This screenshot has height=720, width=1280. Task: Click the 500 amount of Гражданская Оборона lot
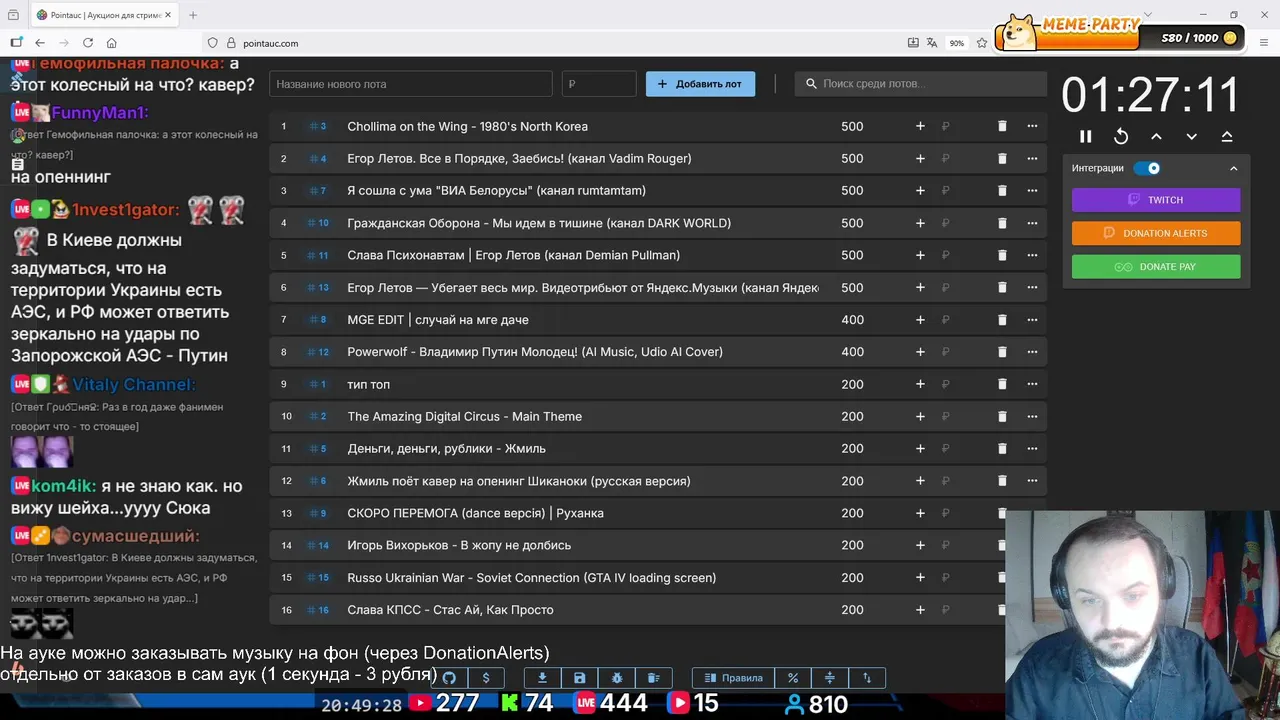[852, 223]
